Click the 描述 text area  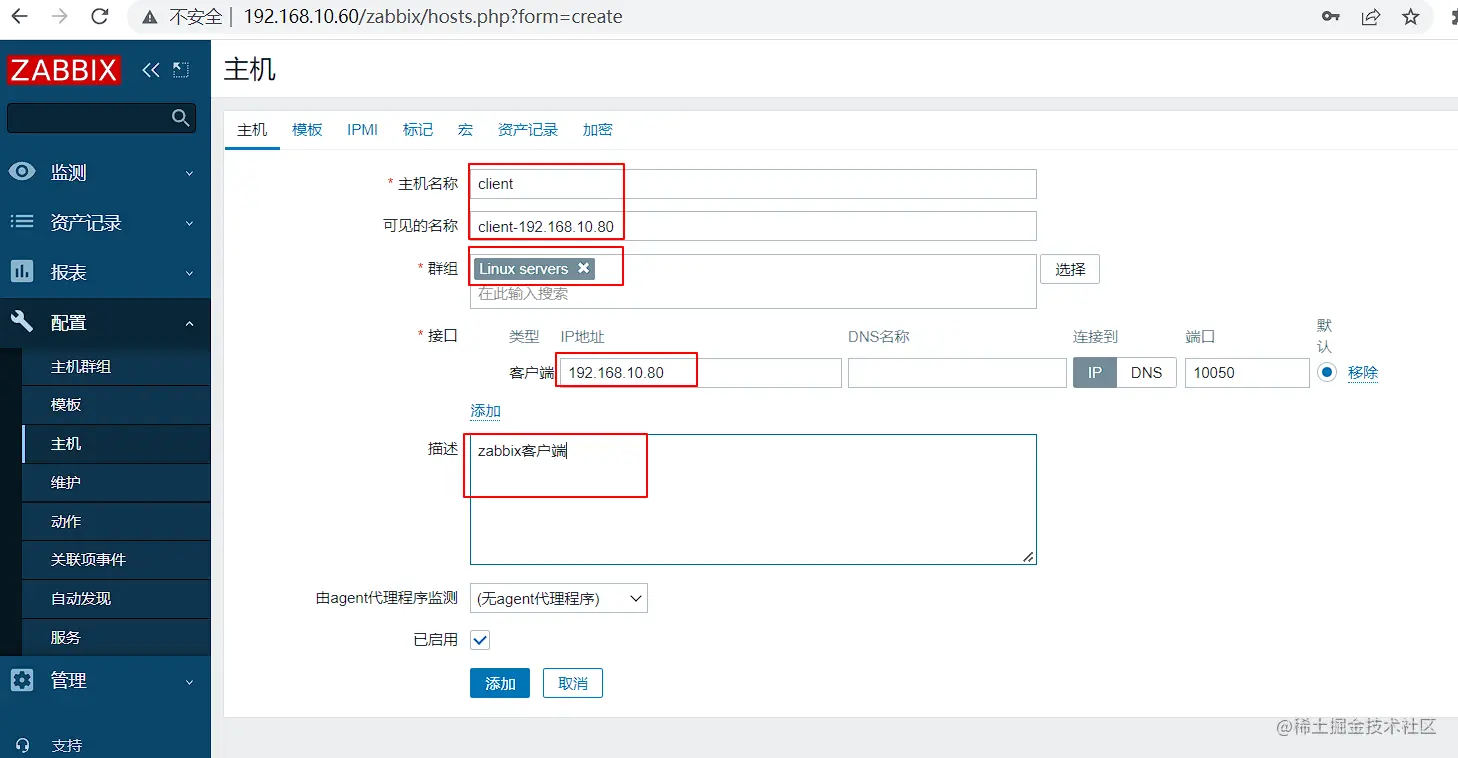tap(753, 499)
